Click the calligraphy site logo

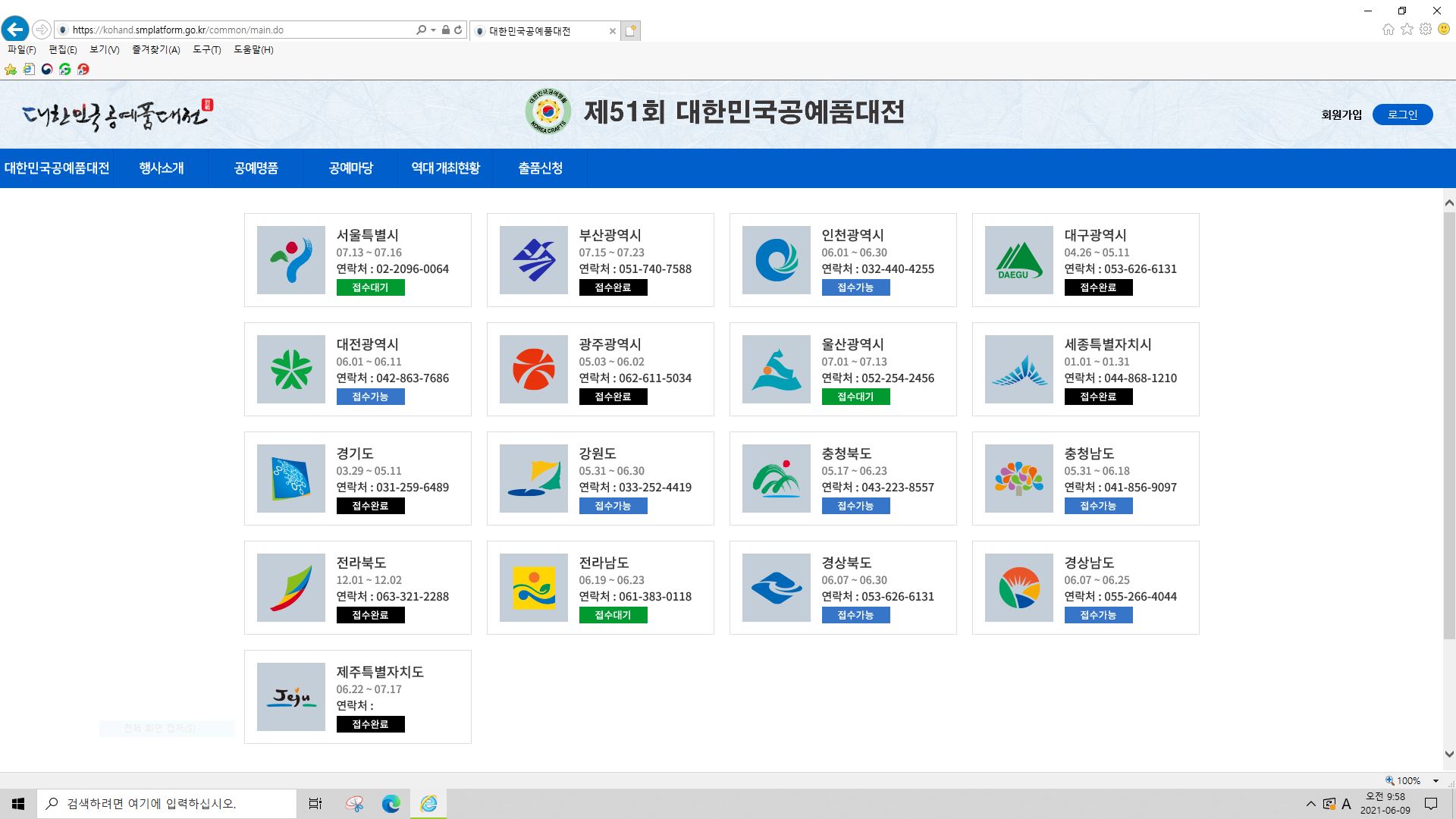118,114
